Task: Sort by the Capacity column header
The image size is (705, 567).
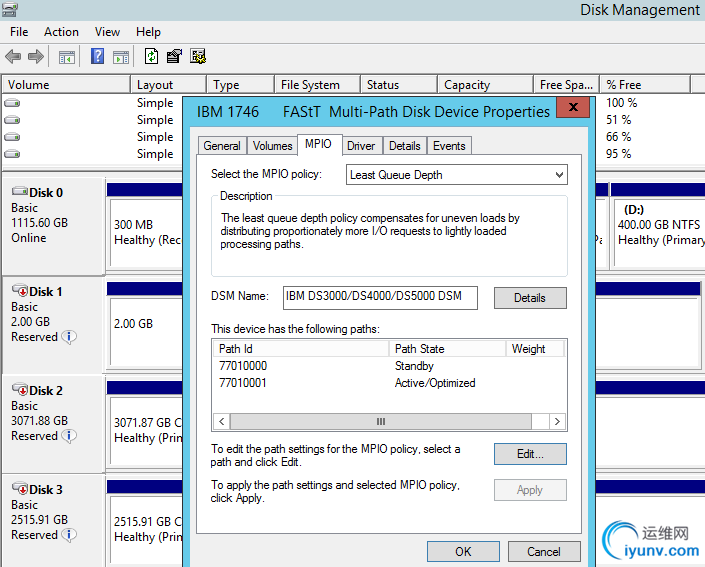Action: [x=486, y=85]
